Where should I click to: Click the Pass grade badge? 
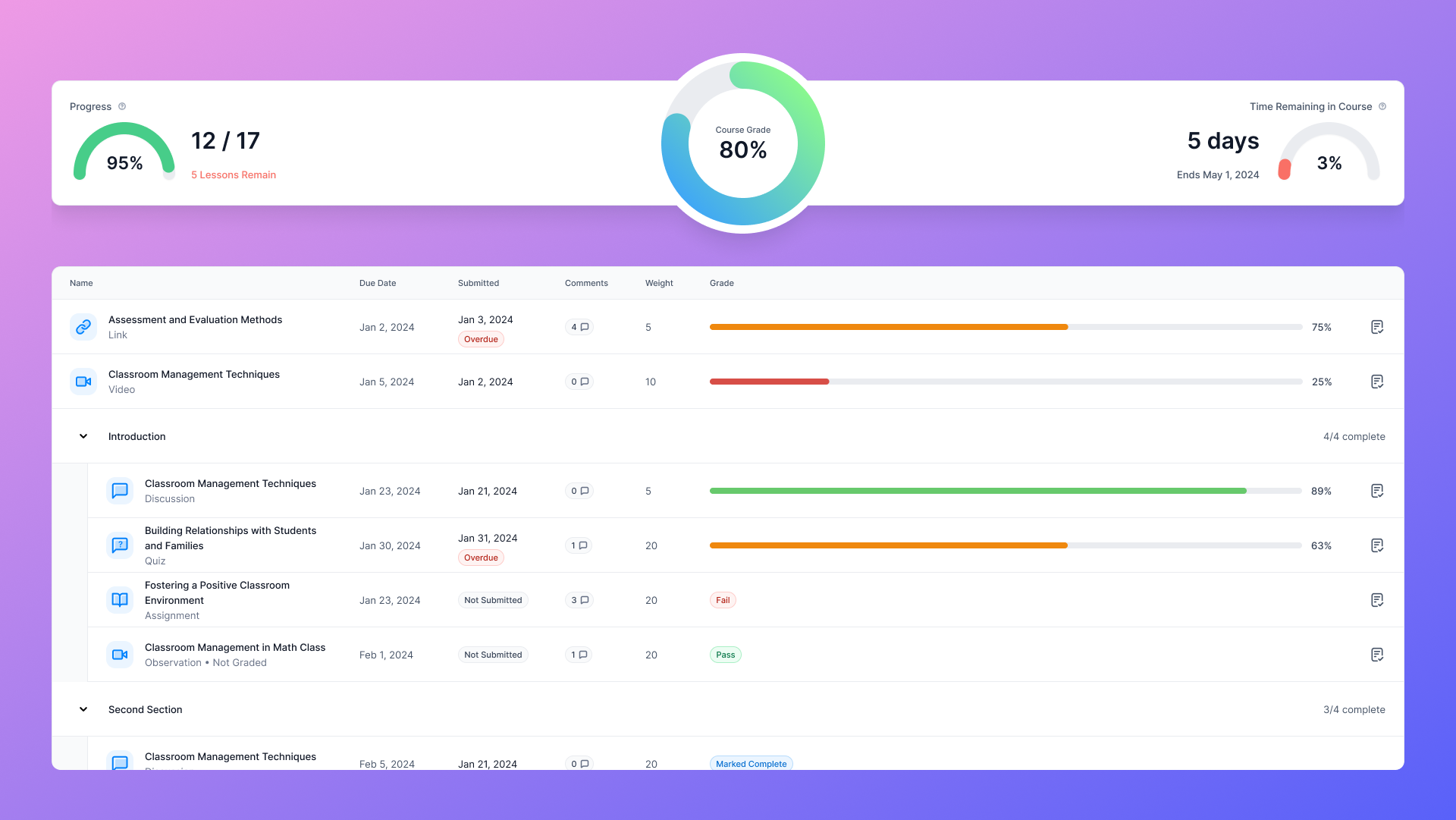pyautogui.click(x=726, y=655)
